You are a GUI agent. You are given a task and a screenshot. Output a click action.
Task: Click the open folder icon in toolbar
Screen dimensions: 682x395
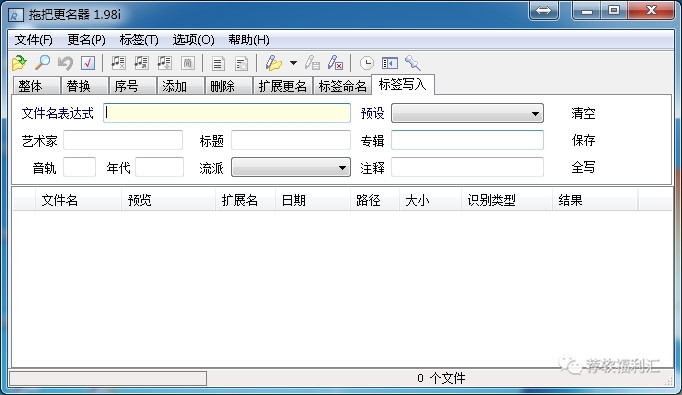click(19, 63)
